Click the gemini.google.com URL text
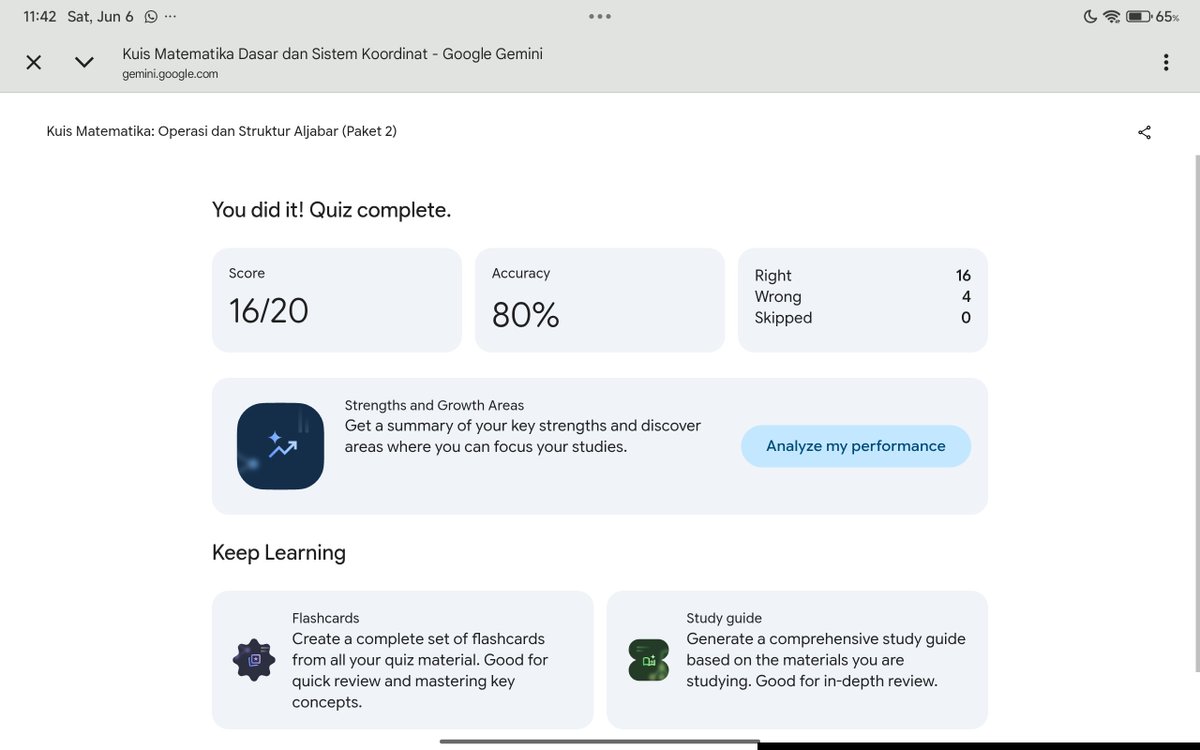The image size is (1200, 750). tap(170, 74)
